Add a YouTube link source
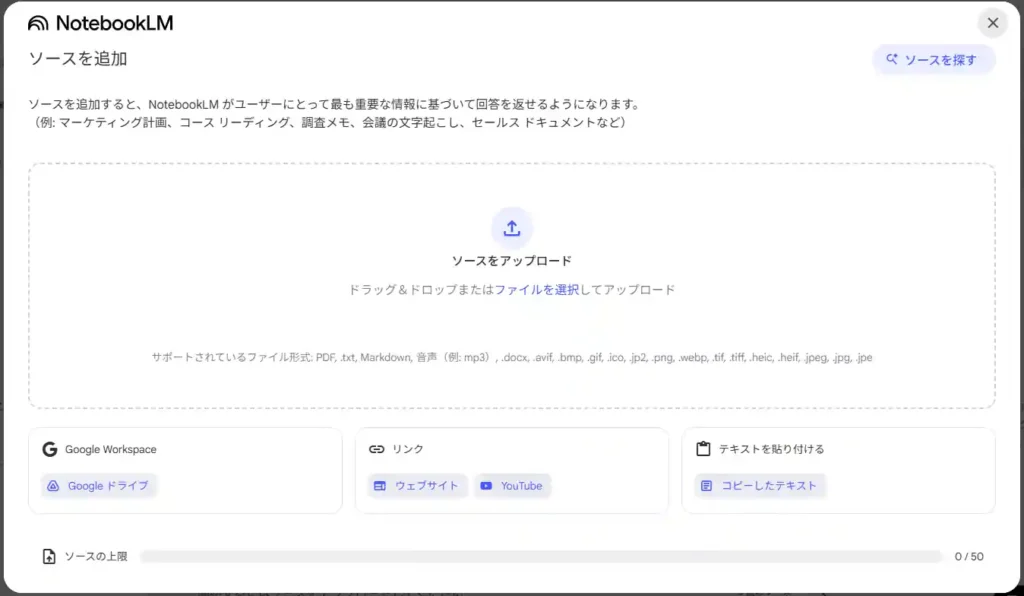Viewport: 1024px width, 596px height. (x=513, y=486)
